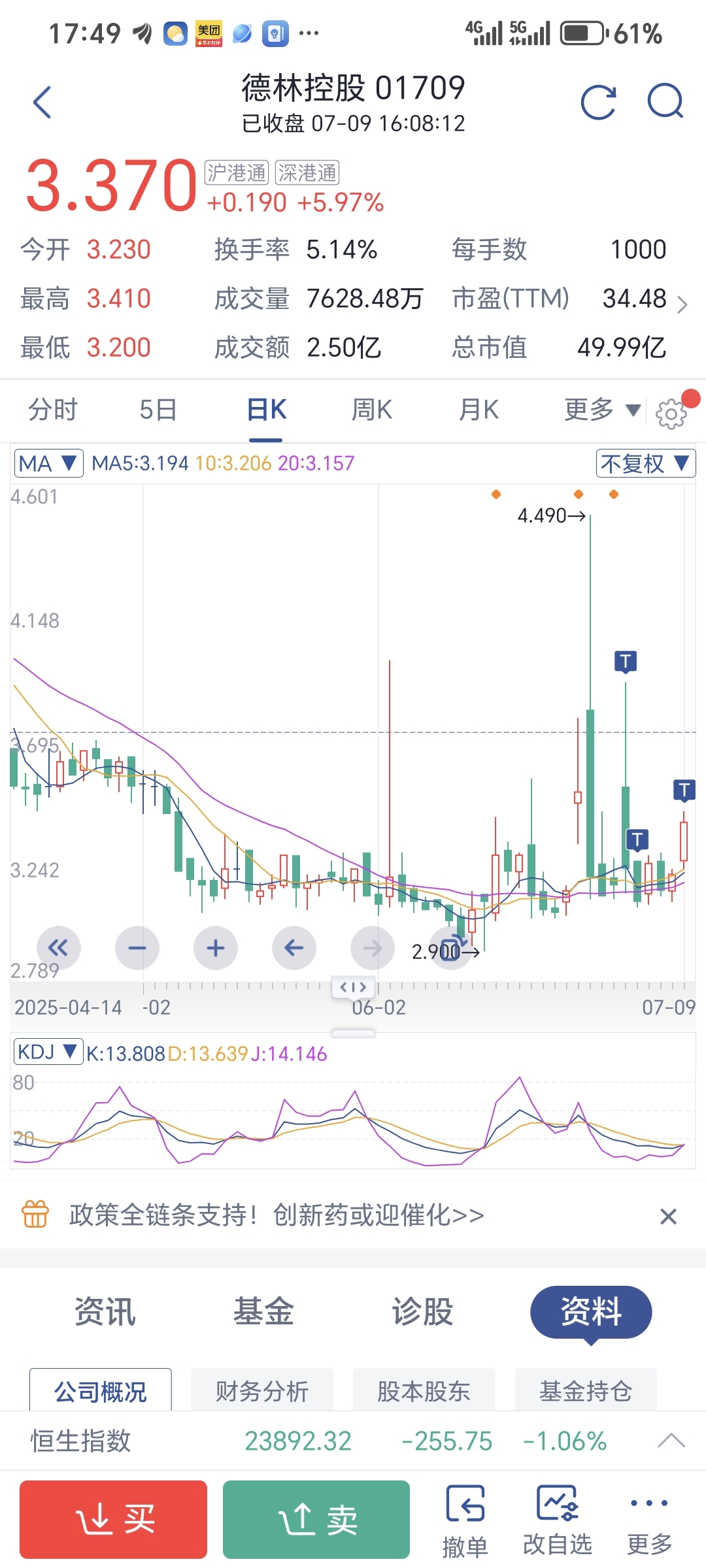Select the 资料 section tab
The image size is (706, 1568).
(591, 1312)
